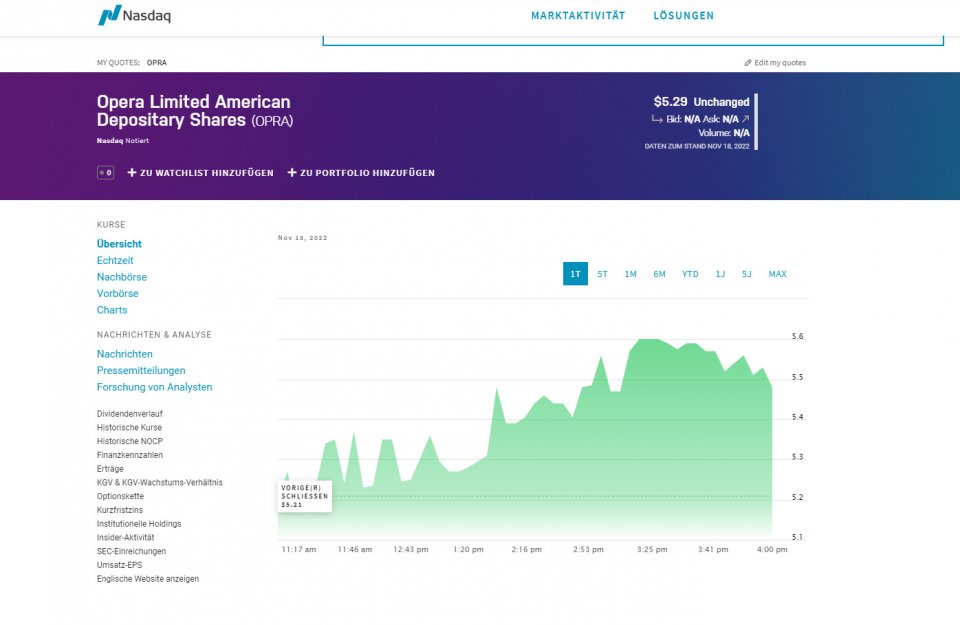The height and width of the screenshot is (625, 960).
Task: Click the OPRA quote in My Quotes
Action: tap(157, 62)
